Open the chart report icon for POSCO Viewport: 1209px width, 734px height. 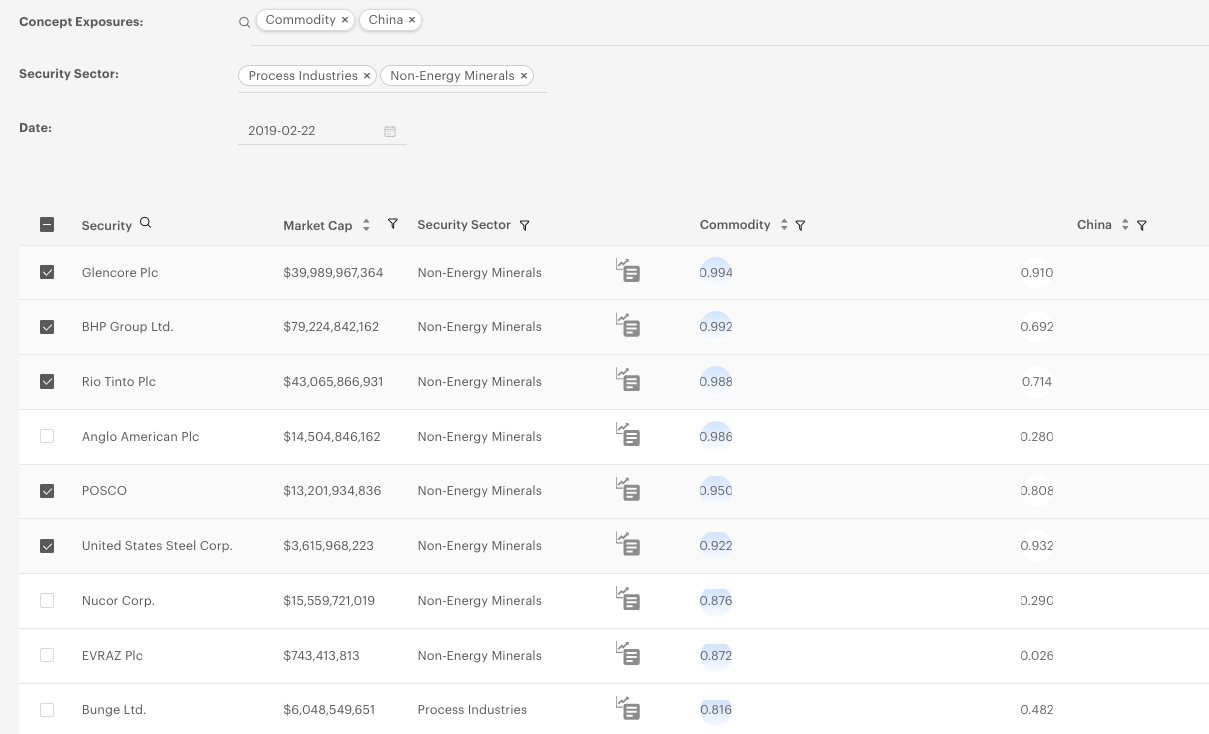click(x=628, y=490)
